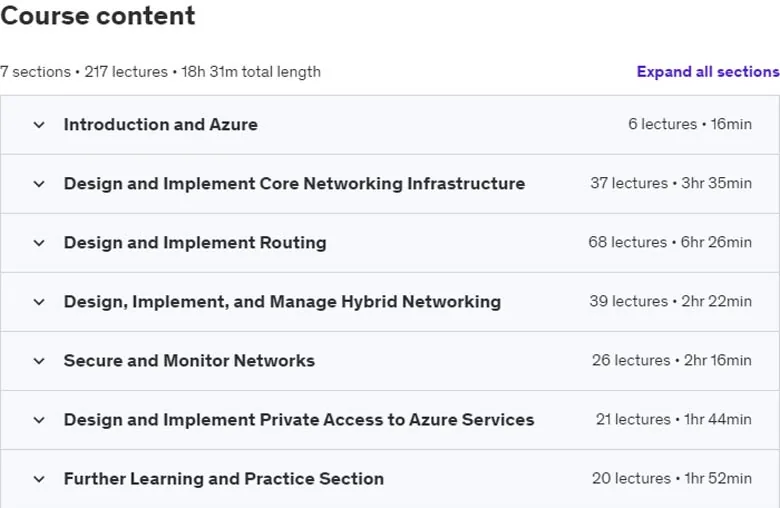Expand Design and Implement Core Networking Infrastructure chevron
Viewport: 780px width, 508px height.
[39, 184]
